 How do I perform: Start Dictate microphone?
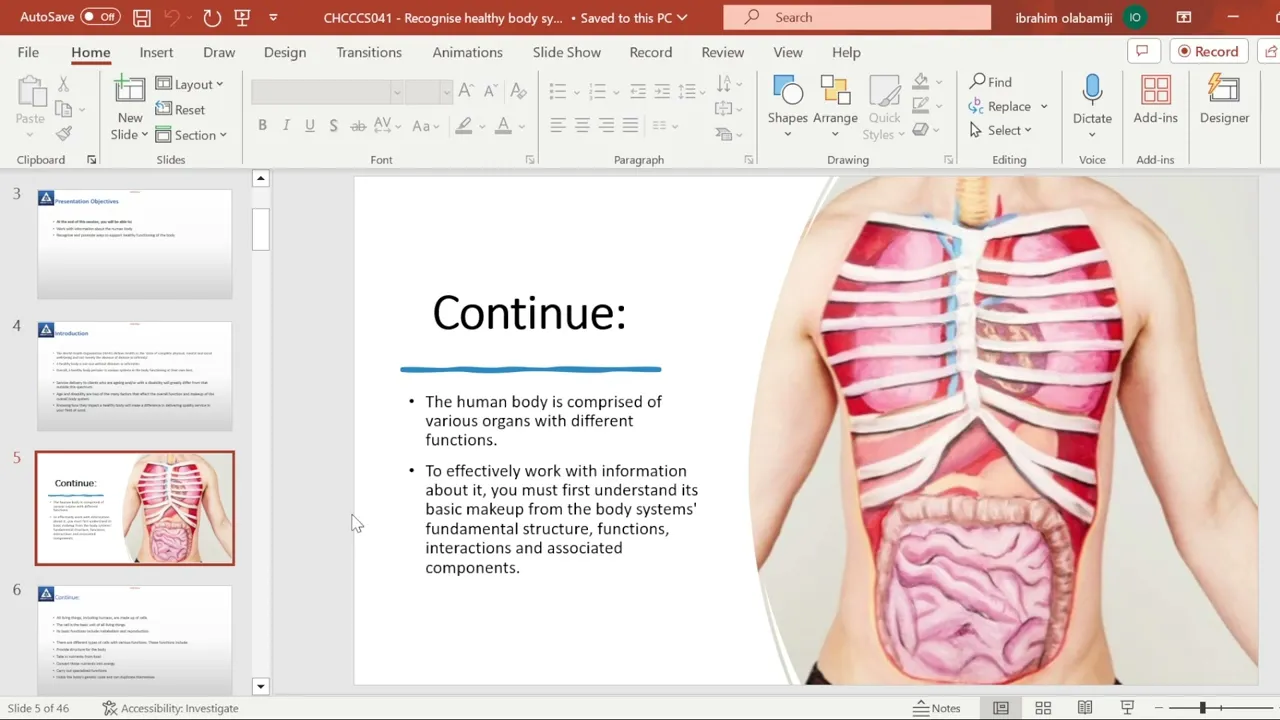click(x=1092, y=107)
